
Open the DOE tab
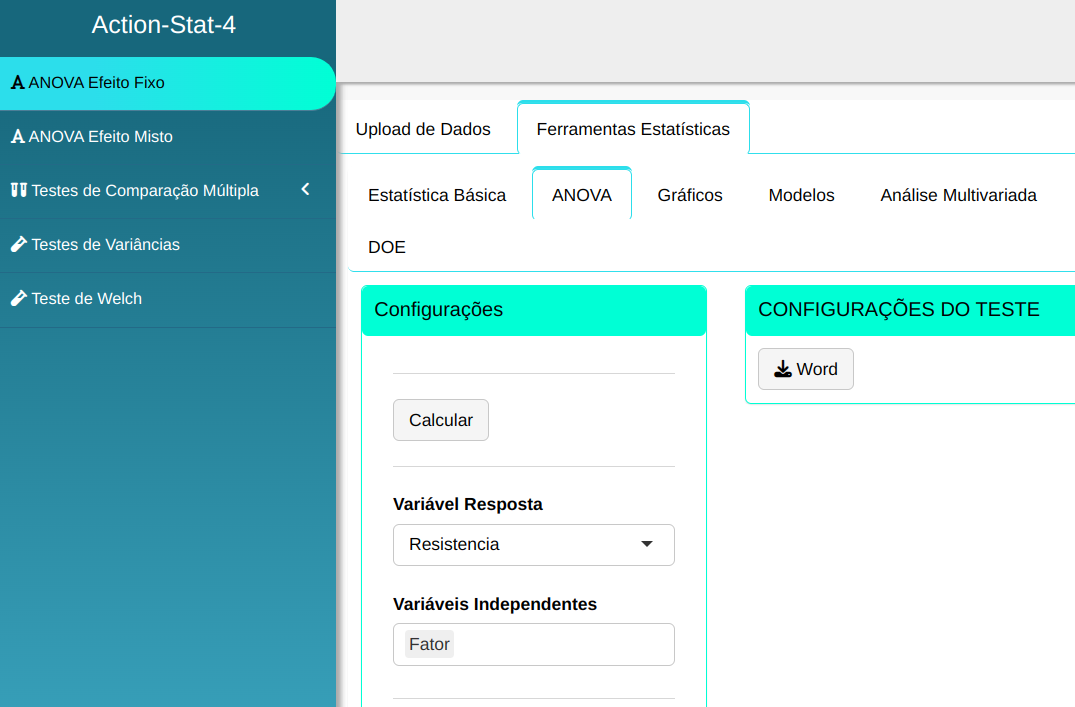point(387,247)
